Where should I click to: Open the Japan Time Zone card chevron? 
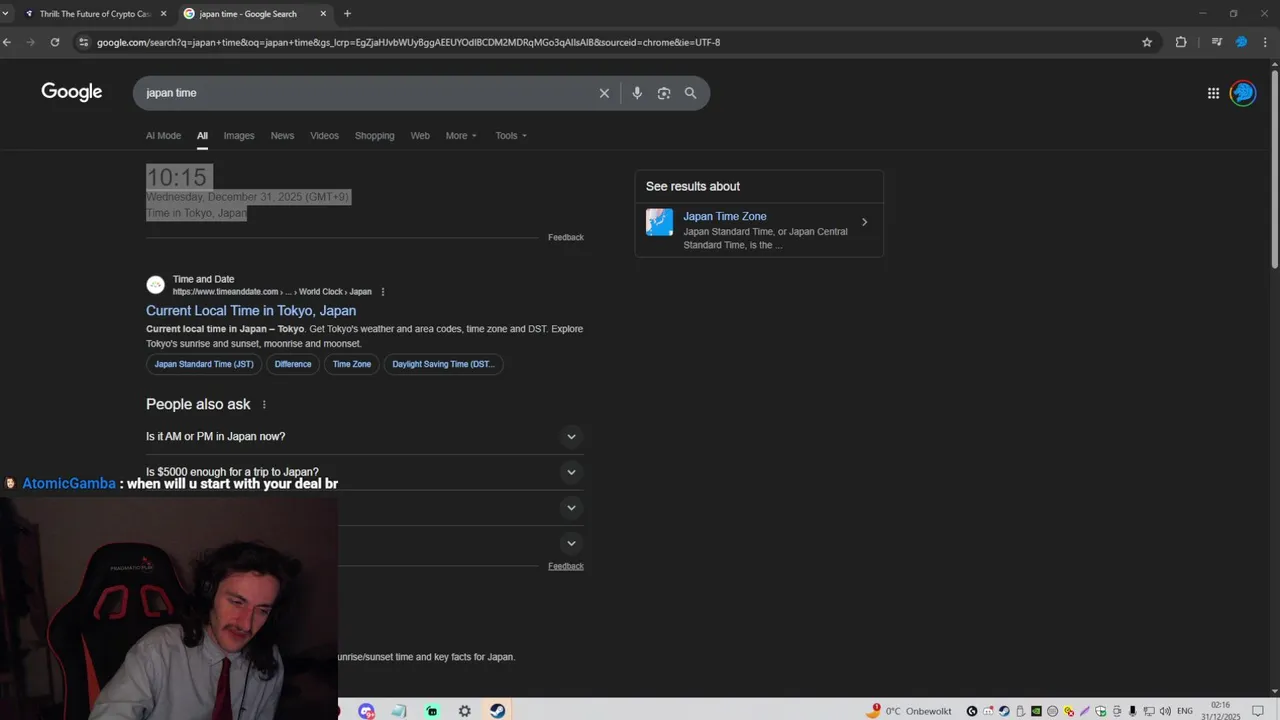865,222
